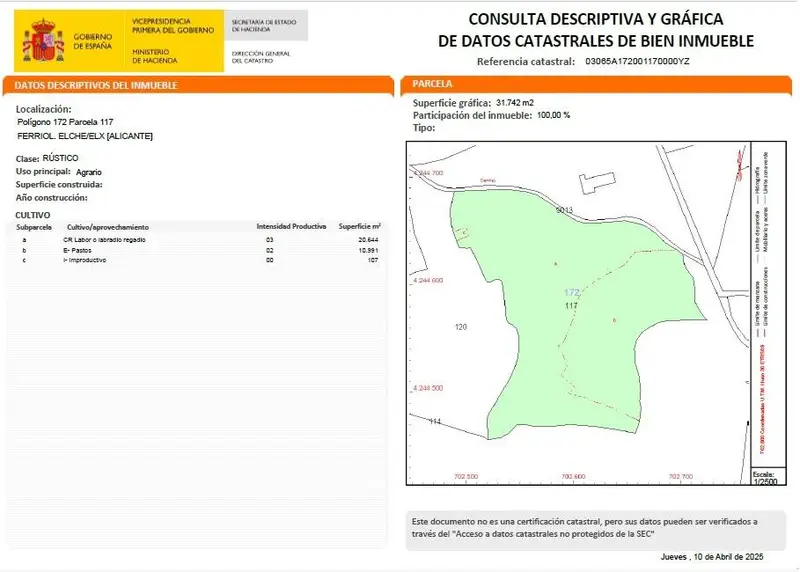Click the catastral reference 03065A172001170000YZ
This screenshot has width=800, height=572.
637,61
